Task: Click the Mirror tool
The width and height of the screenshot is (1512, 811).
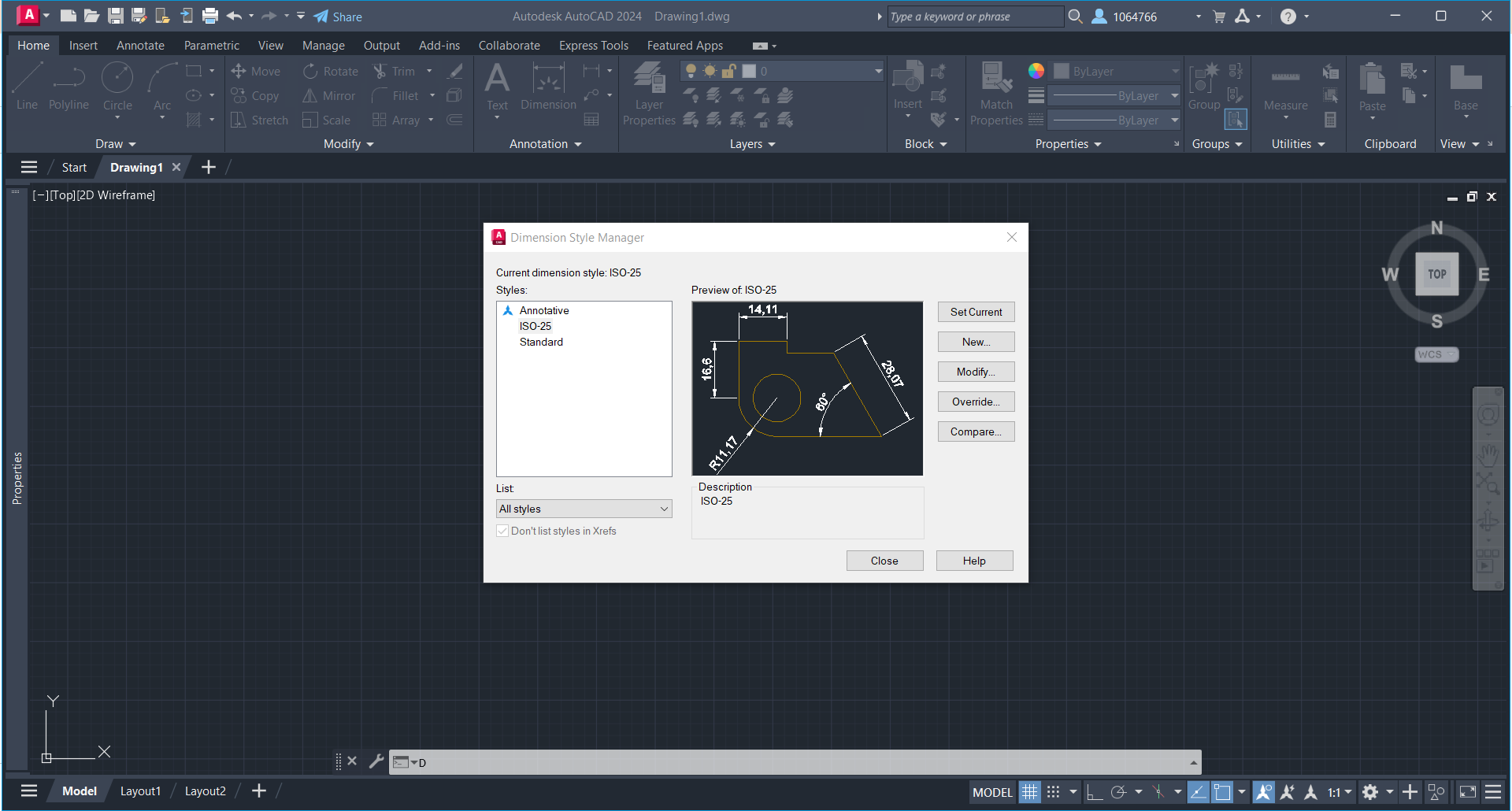Action: point(329,96)
